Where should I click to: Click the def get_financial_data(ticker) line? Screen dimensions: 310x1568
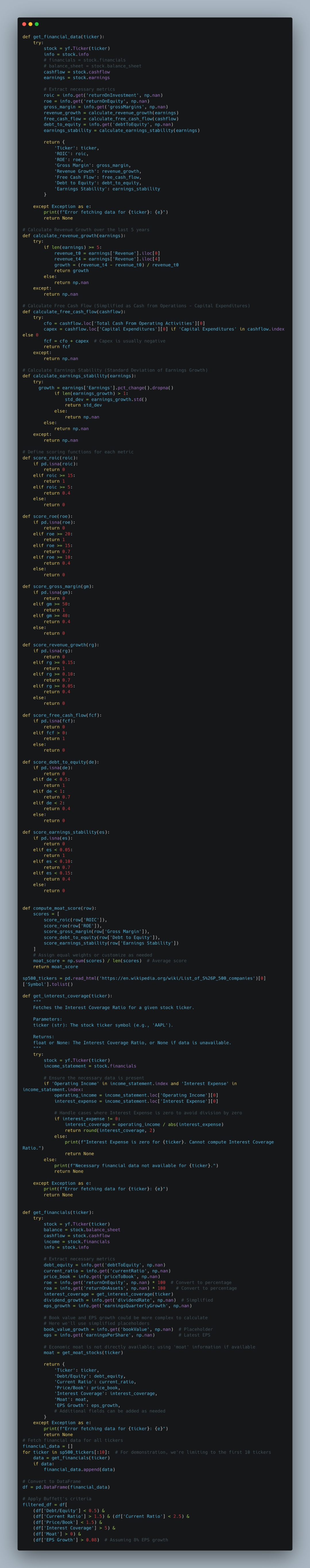tap(63, 37)
